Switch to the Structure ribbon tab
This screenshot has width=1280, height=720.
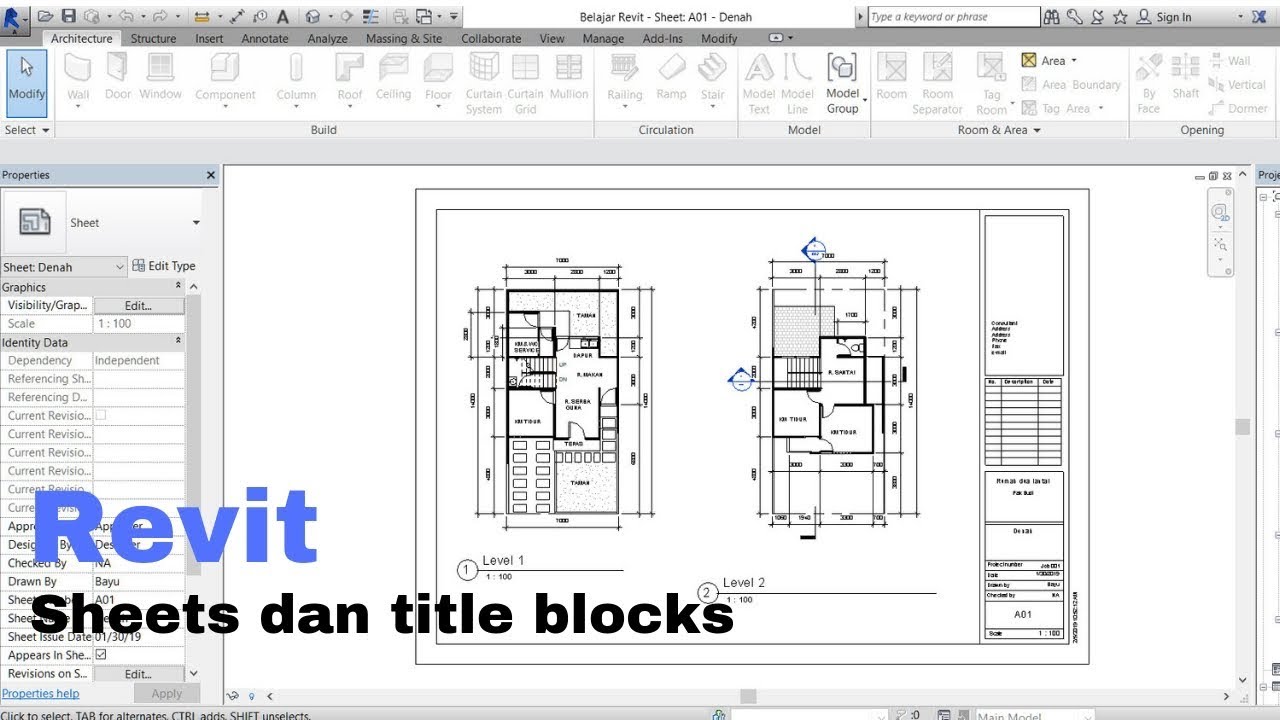(153, 38)
